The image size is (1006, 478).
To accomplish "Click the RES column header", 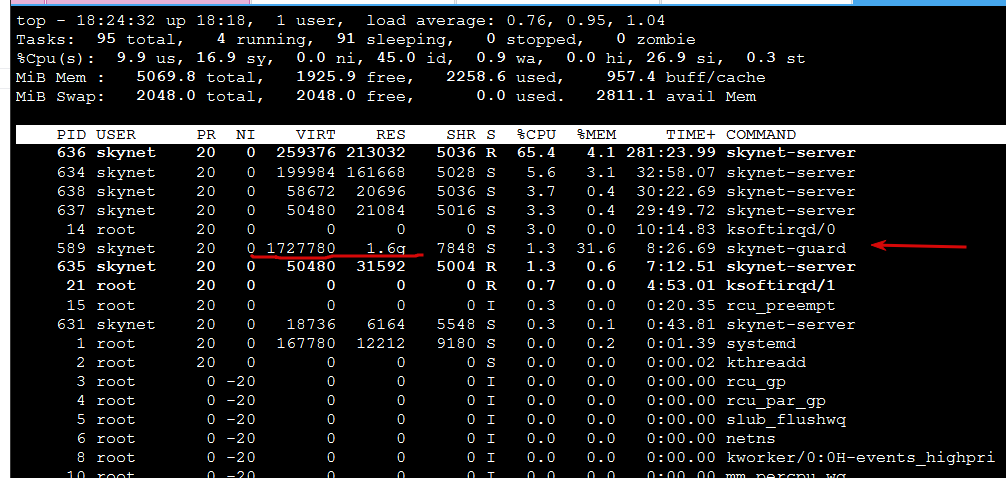I will [x=391, y=135].
